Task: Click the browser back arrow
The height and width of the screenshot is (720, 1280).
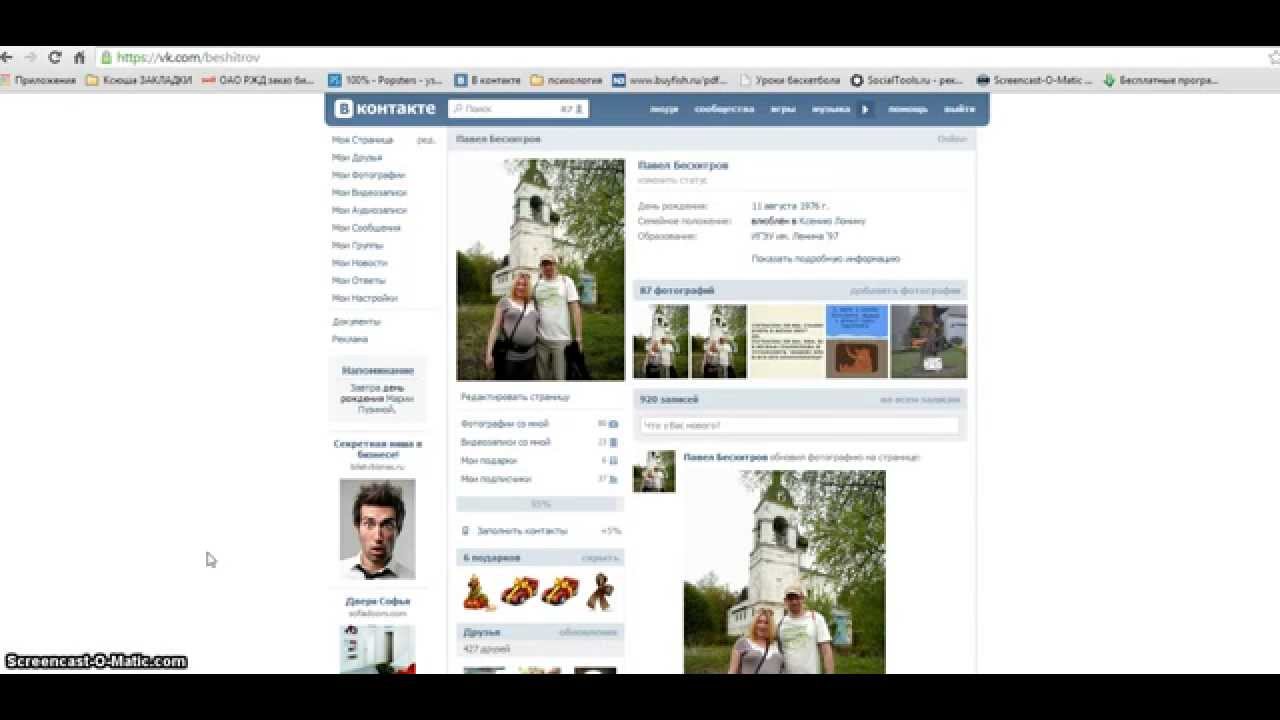Action: click(6, 58)
